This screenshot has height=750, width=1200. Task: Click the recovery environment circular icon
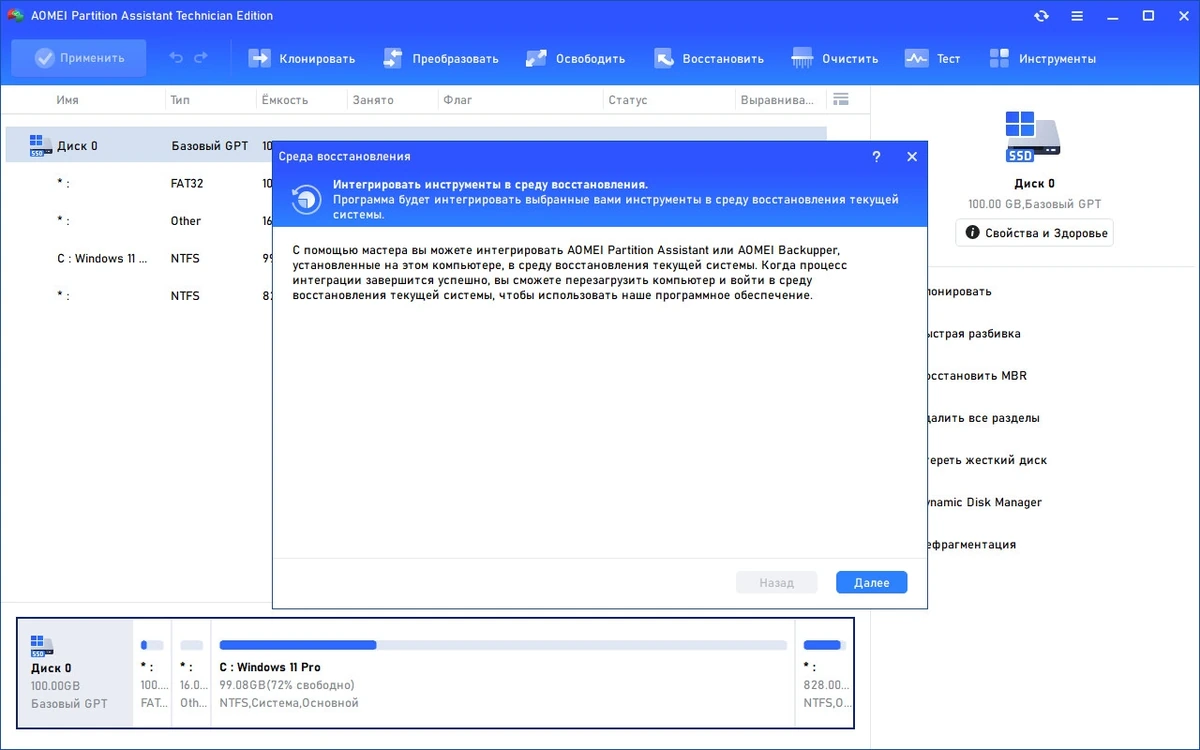tap(306, 199)
